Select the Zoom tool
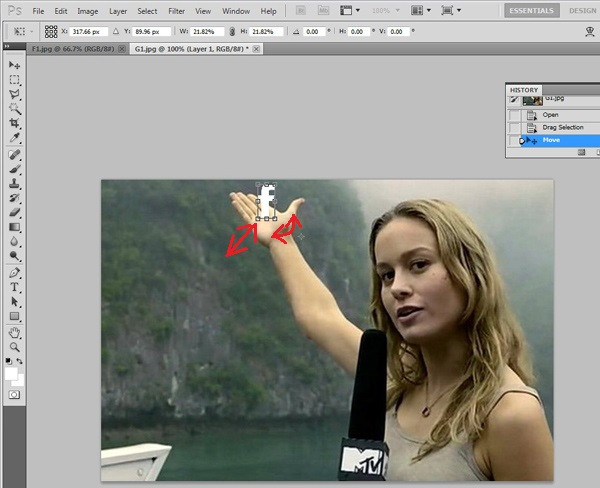The width and height of the screenshot is (600, 488). tap(14, 347)
